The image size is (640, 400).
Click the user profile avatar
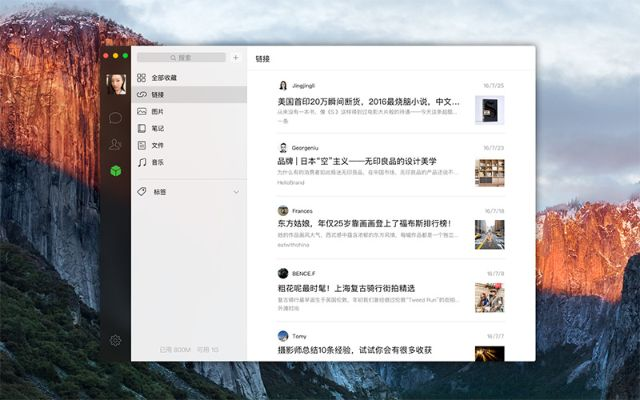pyautogui.click(x=115, y=84)
